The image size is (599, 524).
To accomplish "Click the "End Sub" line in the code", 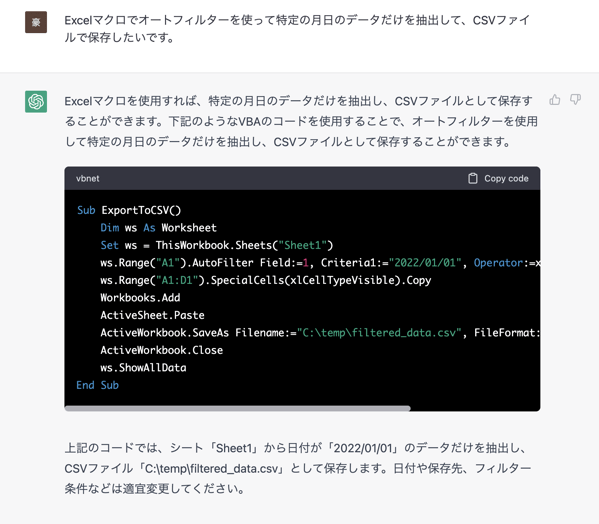I will [97, 385].
